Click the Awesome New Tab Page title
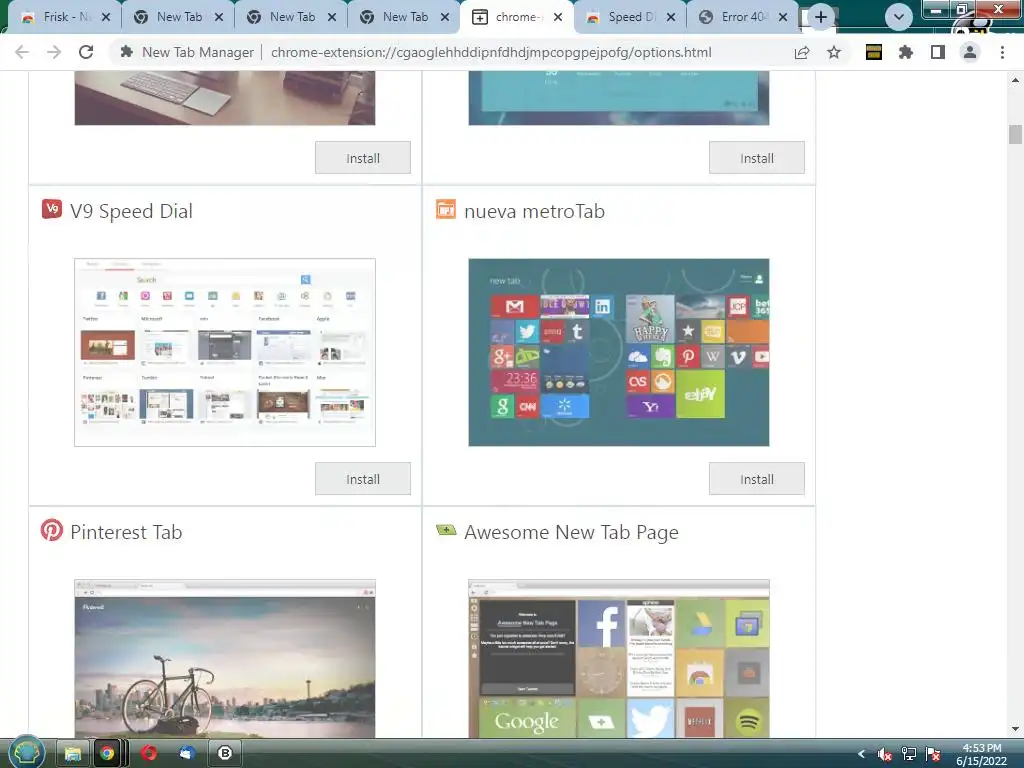 tap(571, 533)
